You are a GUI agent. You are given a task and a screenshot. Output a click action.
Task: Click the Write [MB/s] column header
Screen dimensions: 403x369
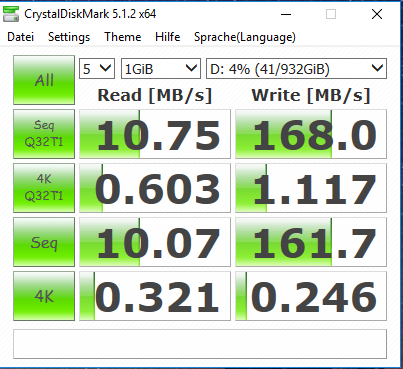tap(311, 95)
